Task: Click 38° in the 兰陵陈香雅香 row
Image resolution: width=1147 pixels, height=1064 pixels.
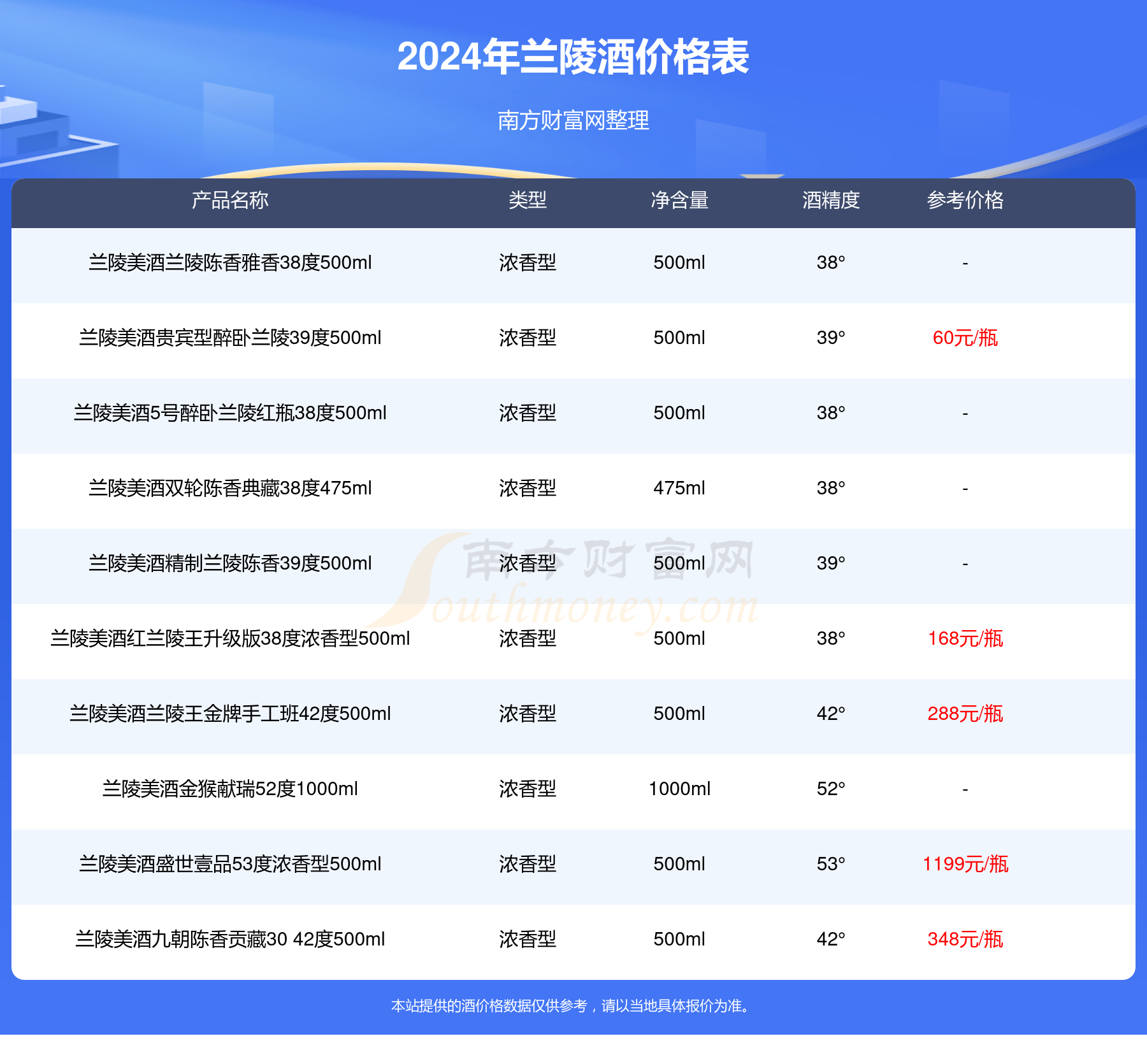Action: click(831, 262)
